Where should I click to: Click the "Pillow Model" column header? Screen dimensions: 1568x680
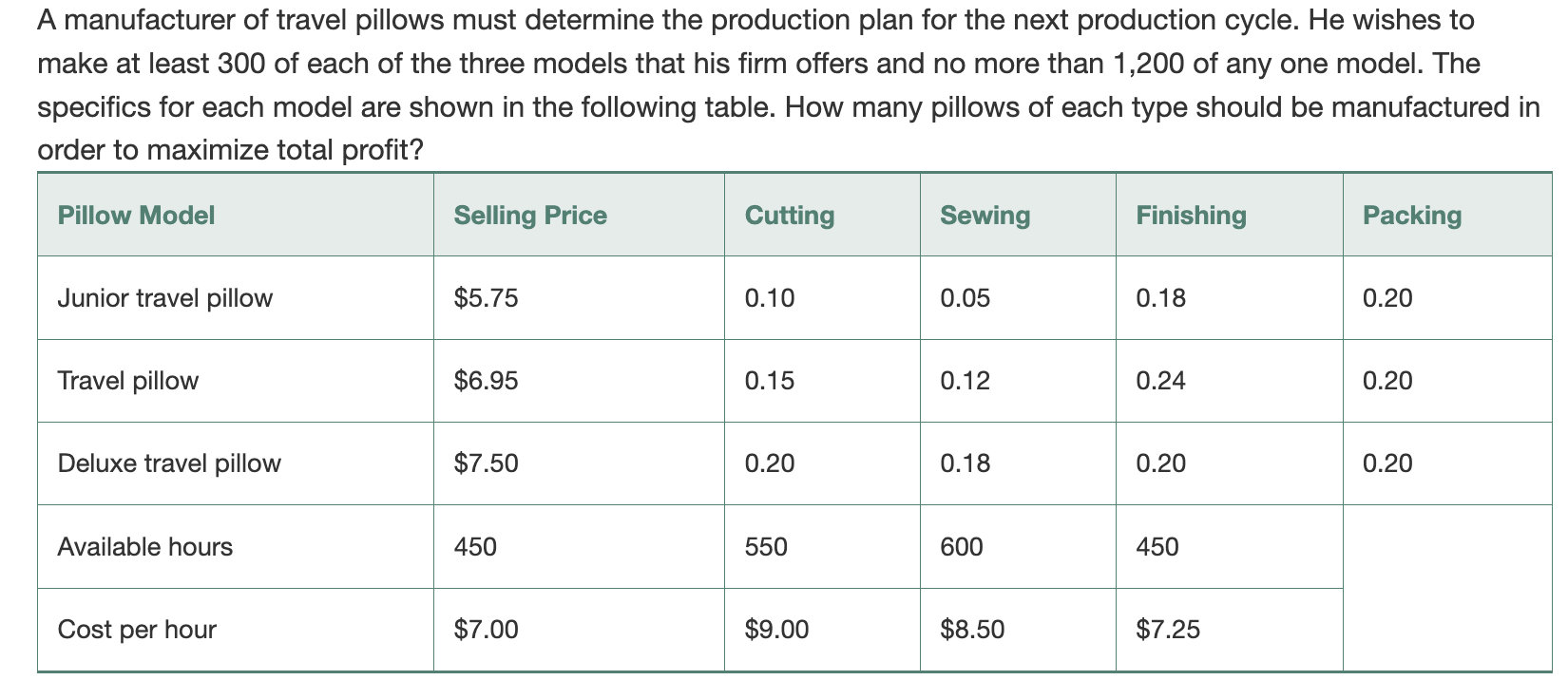point(136,216)
